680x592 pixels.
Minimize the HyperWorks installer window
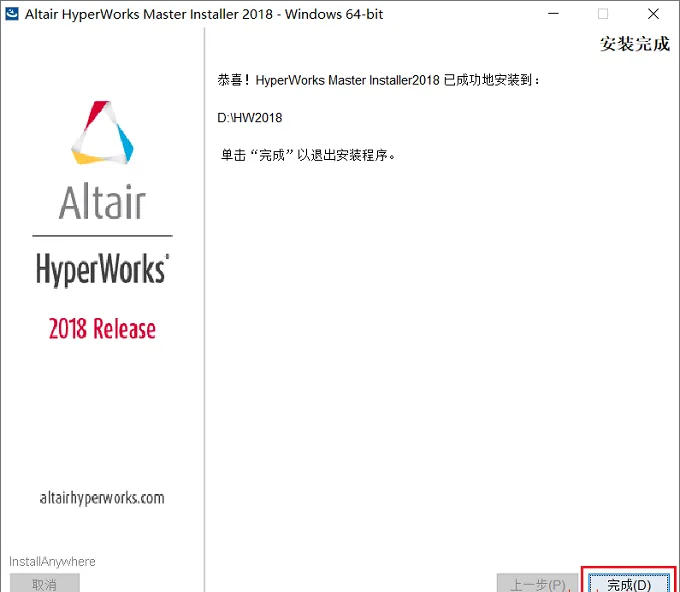coord(553,13)
